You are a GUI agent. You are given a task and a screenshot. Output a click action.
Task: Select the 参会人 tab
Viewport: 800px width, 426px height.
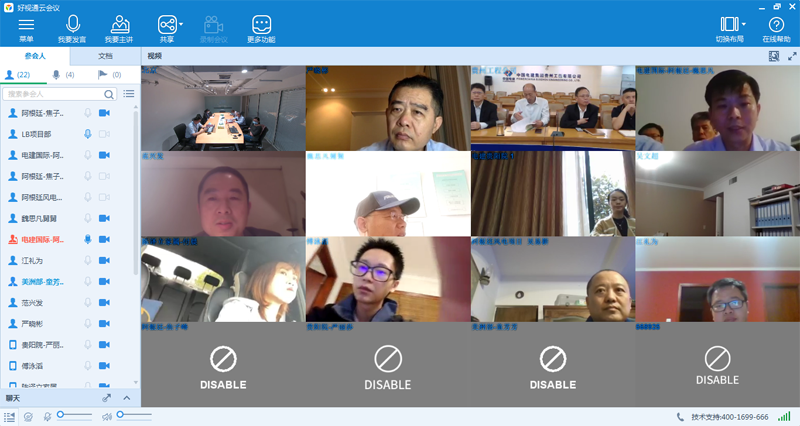click(x=35, y=56)
